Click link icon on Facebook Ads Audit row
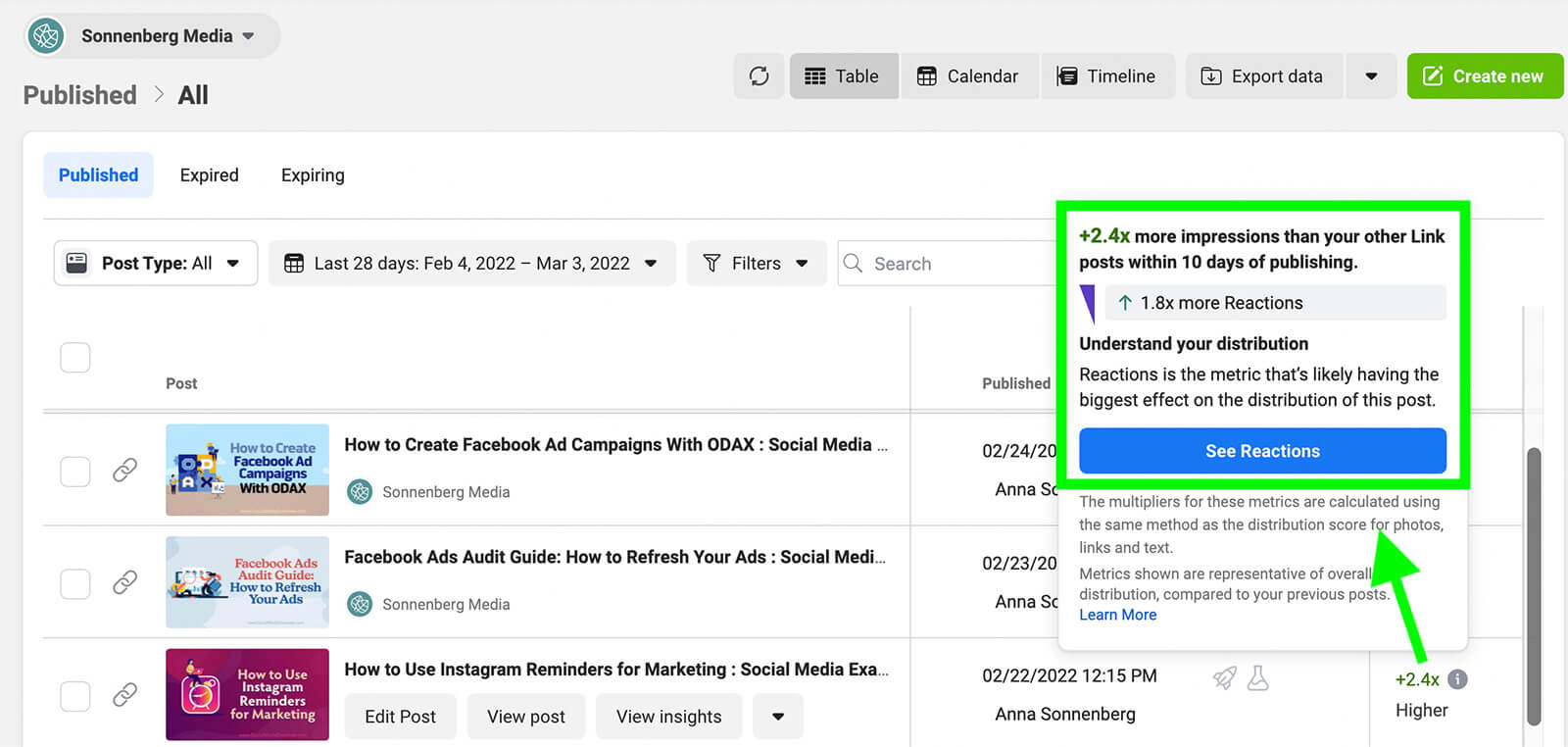 [x=124, y=582]
